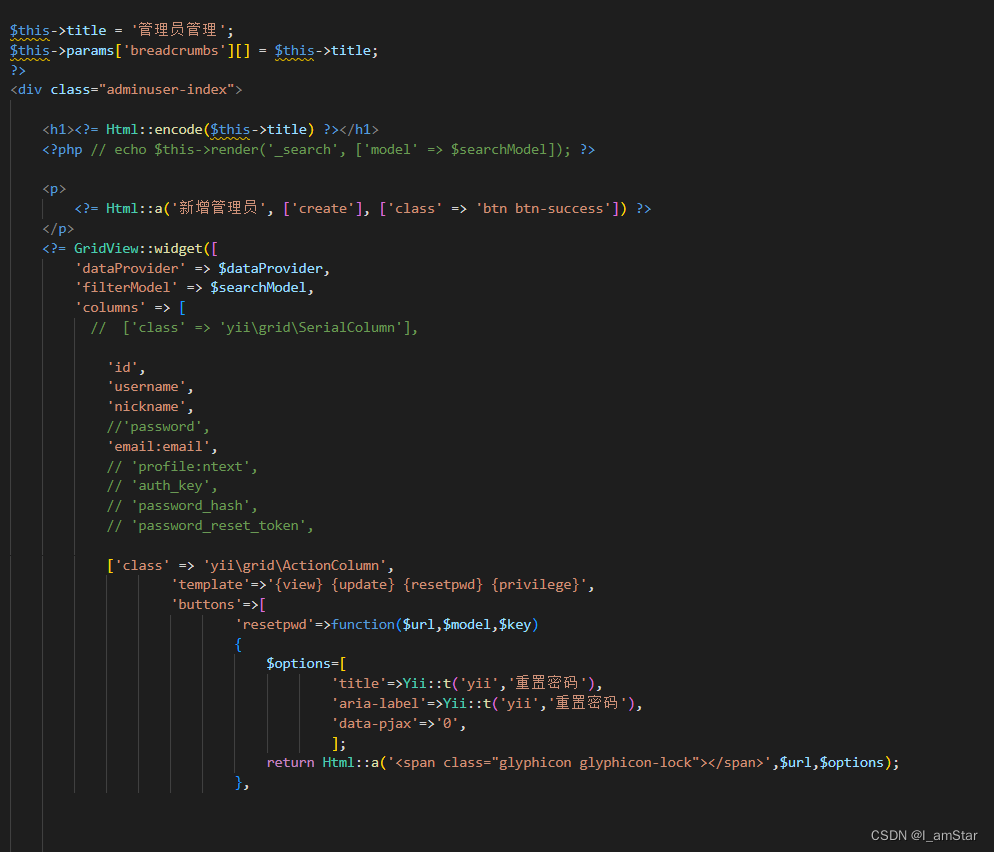Screen dimensions: 994x852
Task: Click the glyphicon-lock span string
Action: click(x=579, y=763)
